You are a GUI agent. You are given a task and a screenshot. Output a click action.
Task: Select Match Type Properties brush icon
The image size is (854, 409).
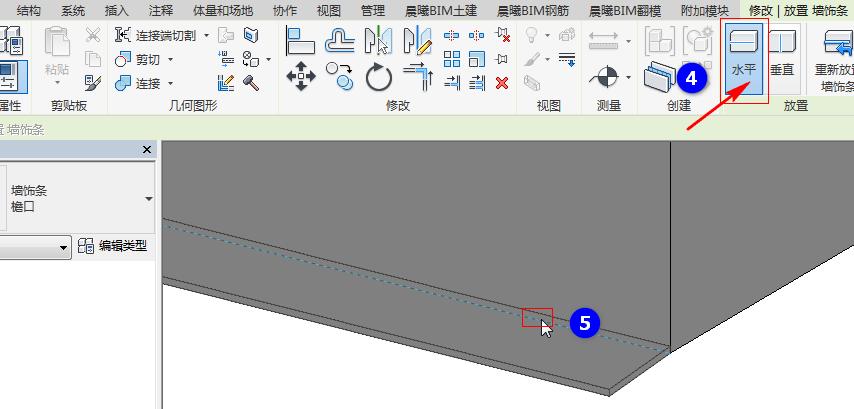93,83
